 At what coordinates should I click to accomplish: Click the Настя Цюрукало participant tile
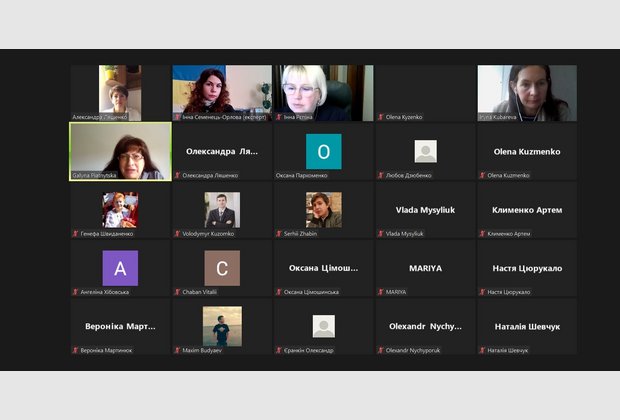[527, 268]
